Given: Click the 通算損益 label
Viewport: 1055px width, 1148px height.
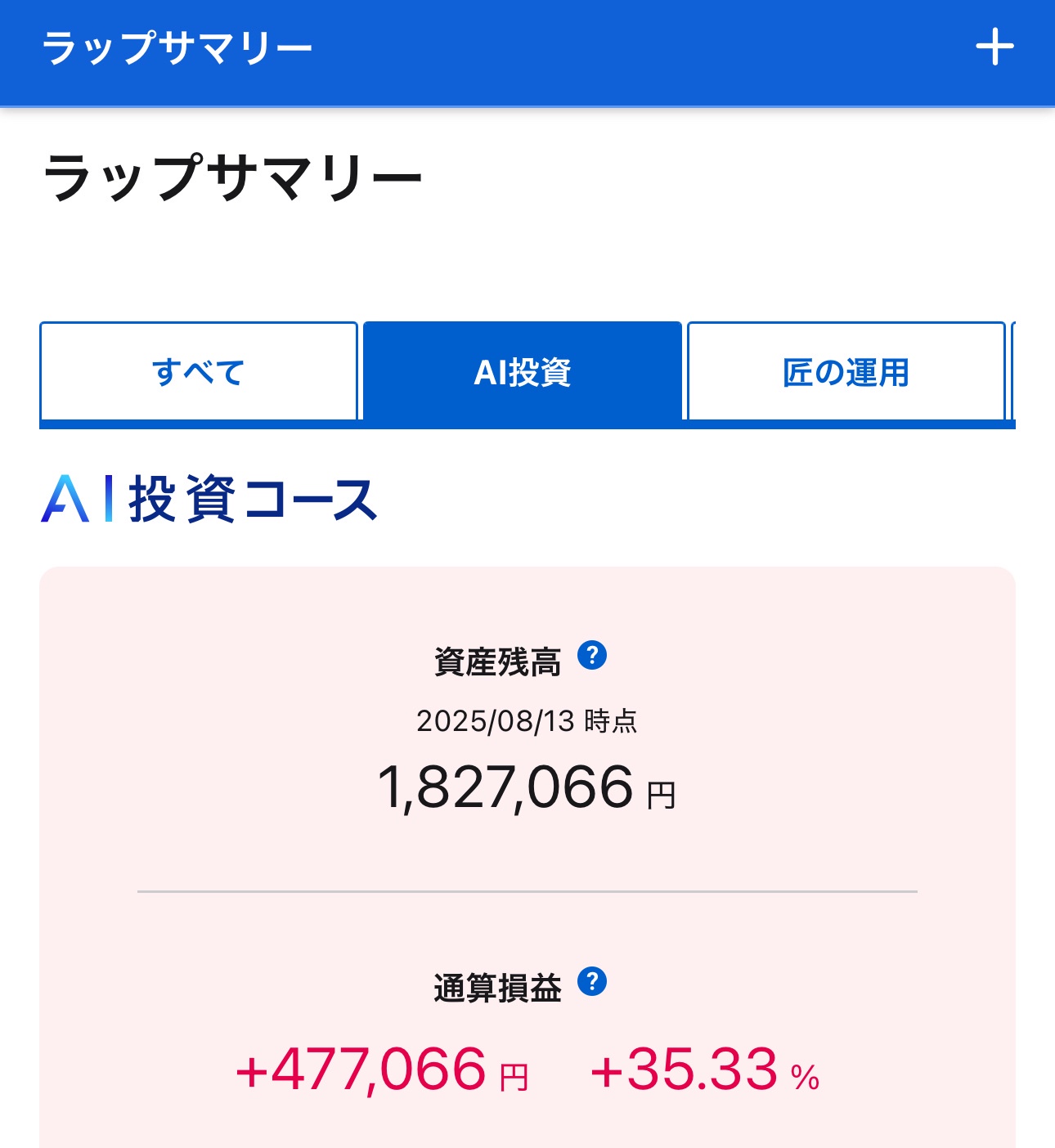Looking at the screenshot, I should [x=497, y=988].
